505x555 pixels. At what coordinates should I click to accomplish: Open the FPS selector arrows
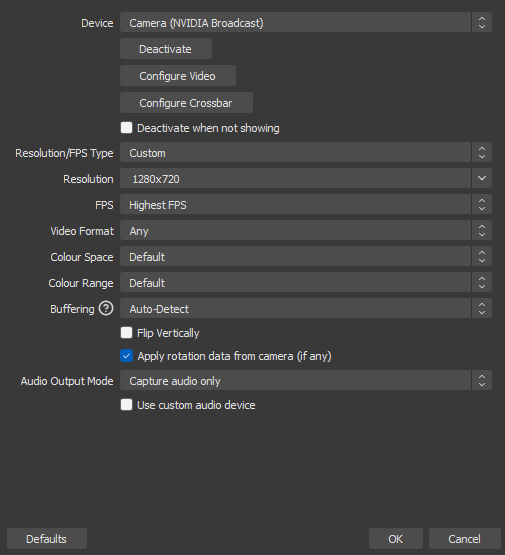pos(482,205)
